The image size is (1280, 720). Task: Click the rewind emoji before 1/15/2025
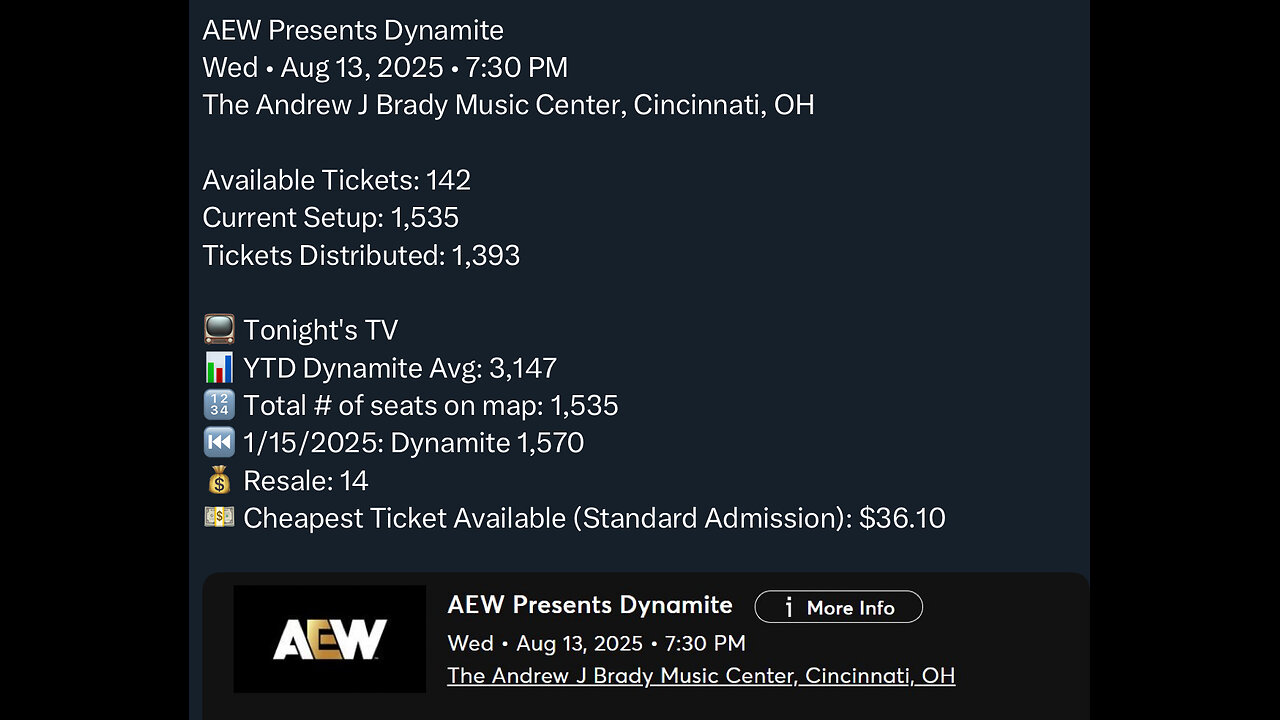[x=219, y=442]
